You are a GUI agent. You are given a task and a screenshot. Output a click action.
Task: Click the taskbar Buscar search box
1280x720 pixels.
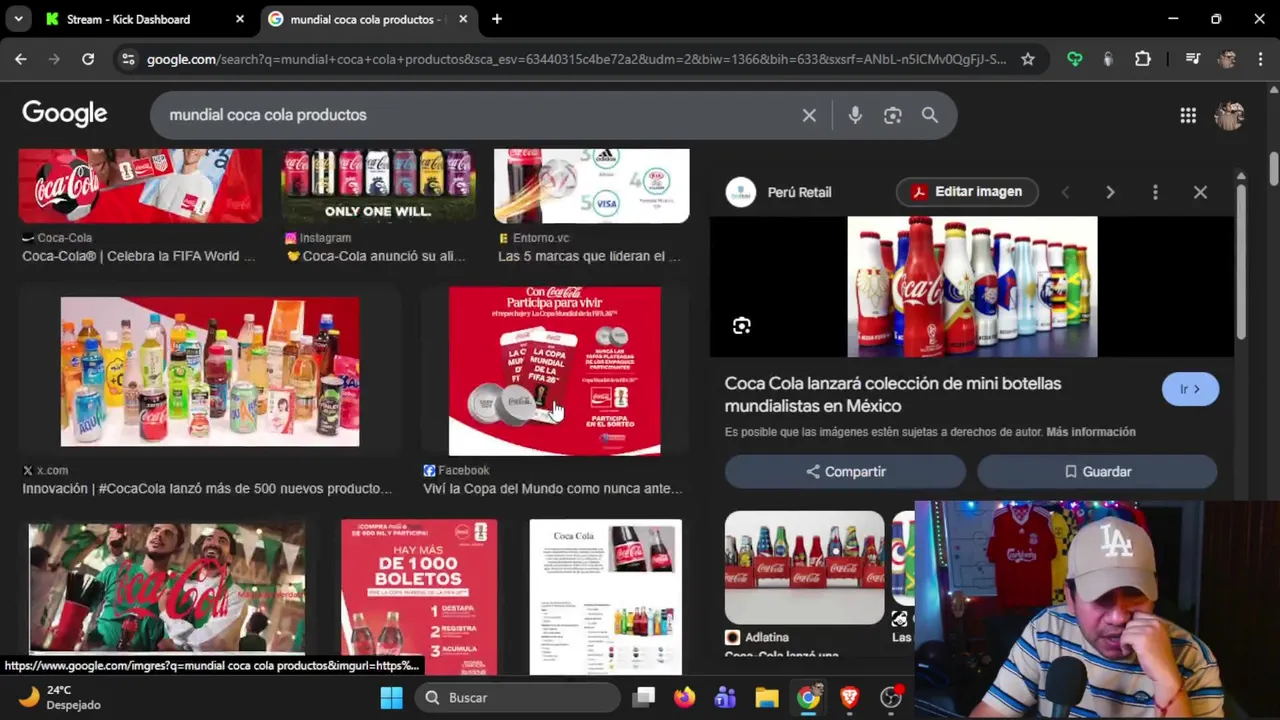tap(518, 697)
